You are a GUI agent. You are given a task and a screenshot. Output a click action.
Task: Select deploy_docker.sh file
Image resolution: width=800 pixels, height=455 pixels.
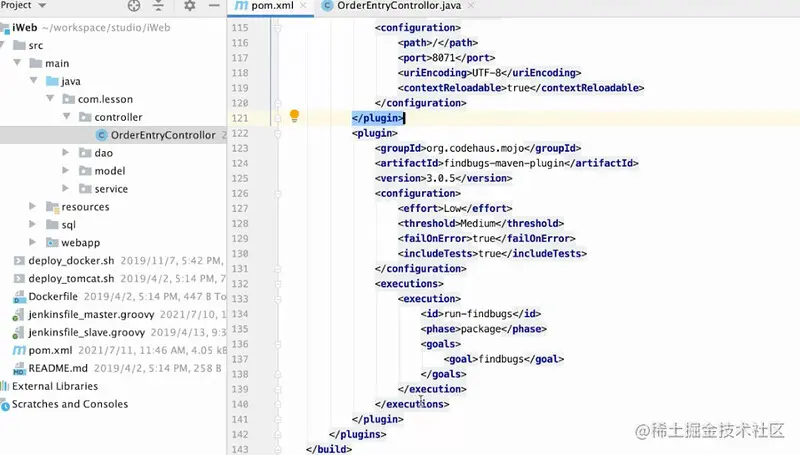pos(71,261)
